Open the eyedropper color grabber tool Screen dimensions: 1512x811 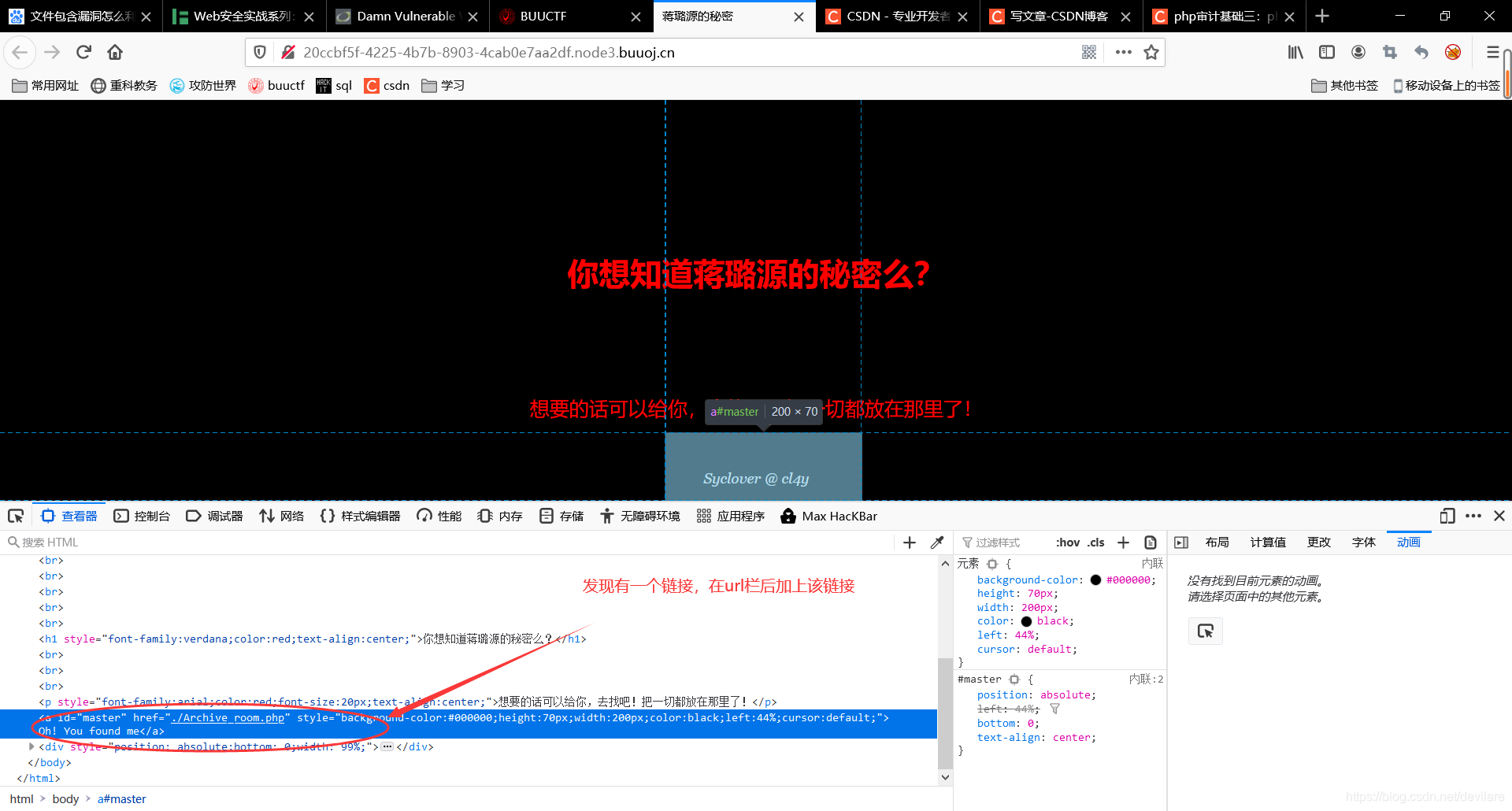click(937, 542)
